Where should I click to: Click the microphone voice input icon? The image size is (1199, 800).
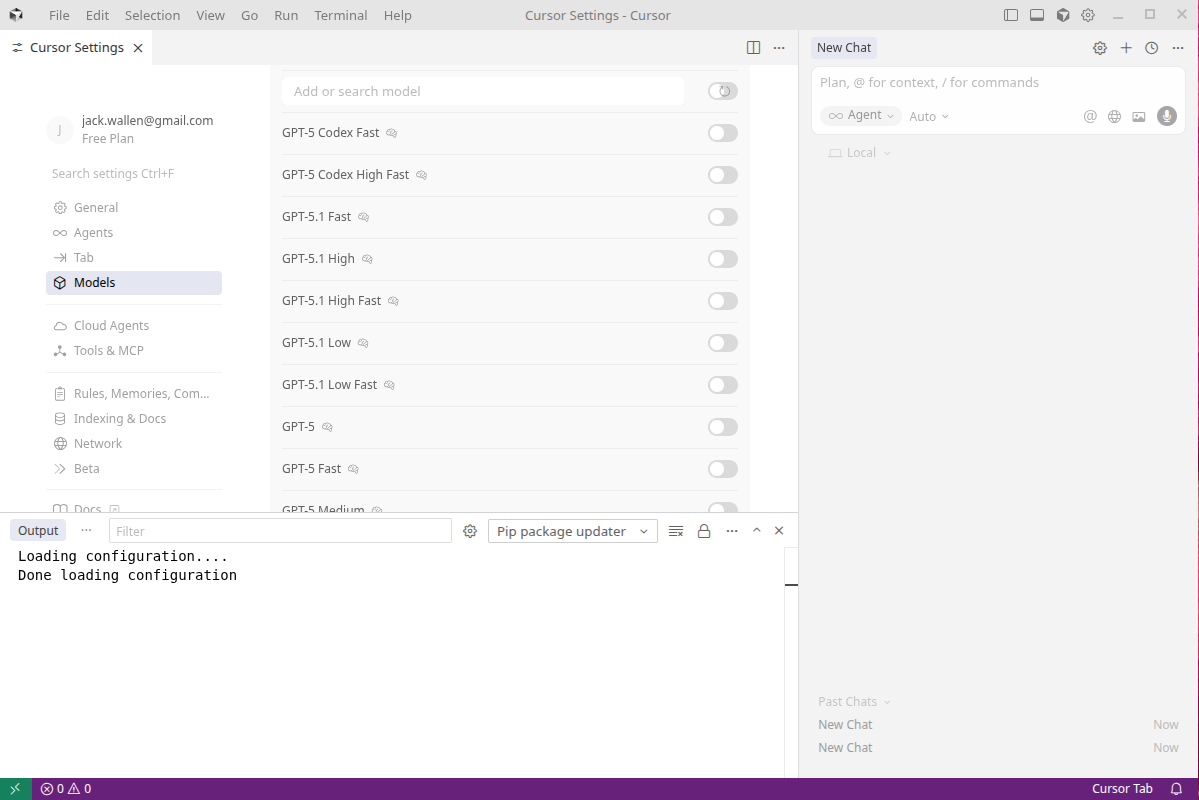tap(1166, 116)
